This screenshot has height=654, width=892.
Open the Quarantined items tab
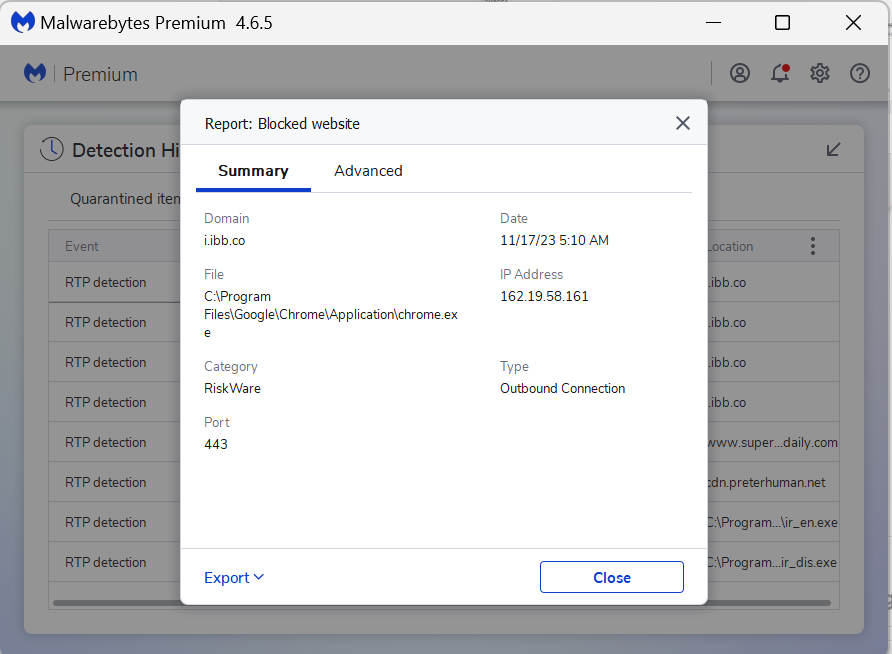[x=125, y=198]
